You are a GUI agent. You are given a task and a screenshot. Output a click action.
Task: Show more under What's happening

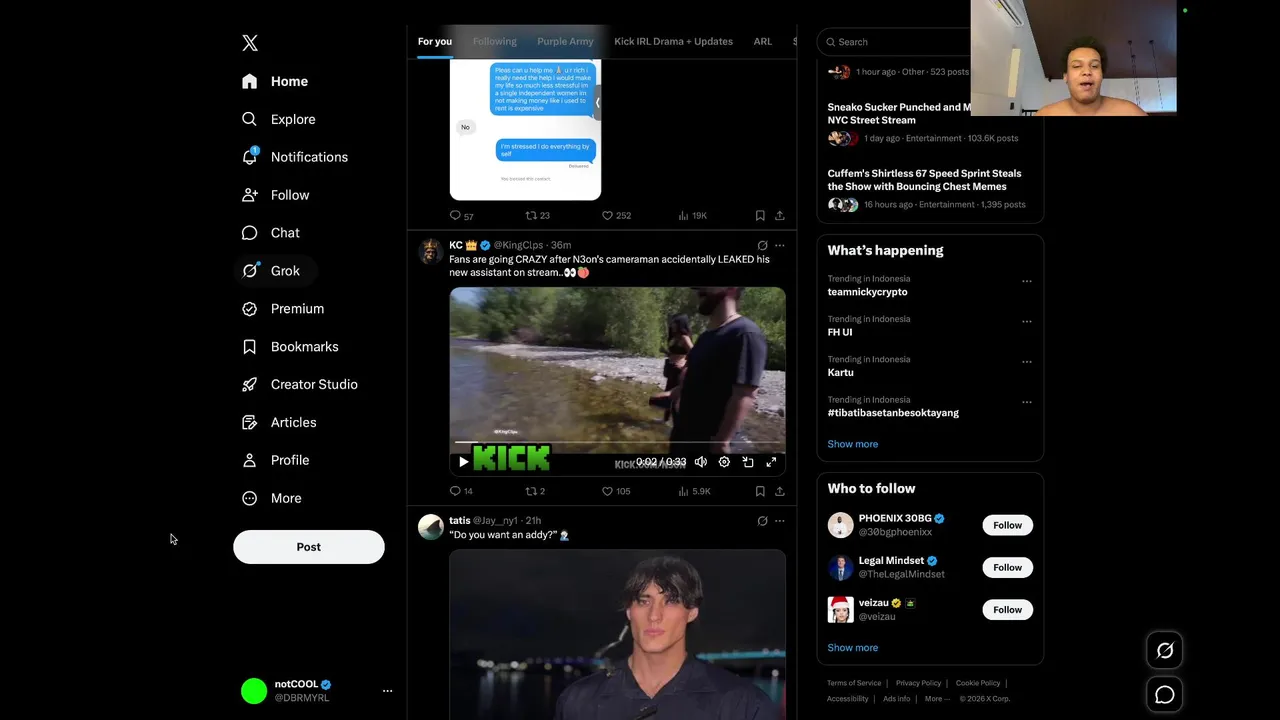point(852,444)
